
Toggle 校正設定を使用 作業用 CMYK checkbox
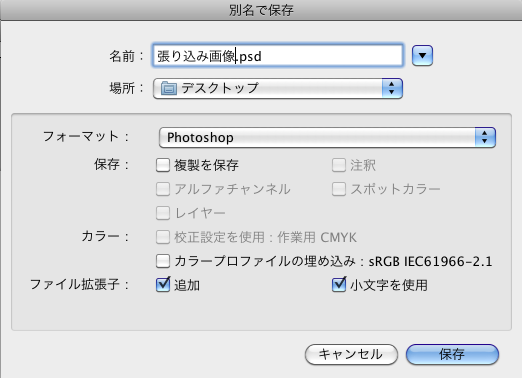[163, 237]
